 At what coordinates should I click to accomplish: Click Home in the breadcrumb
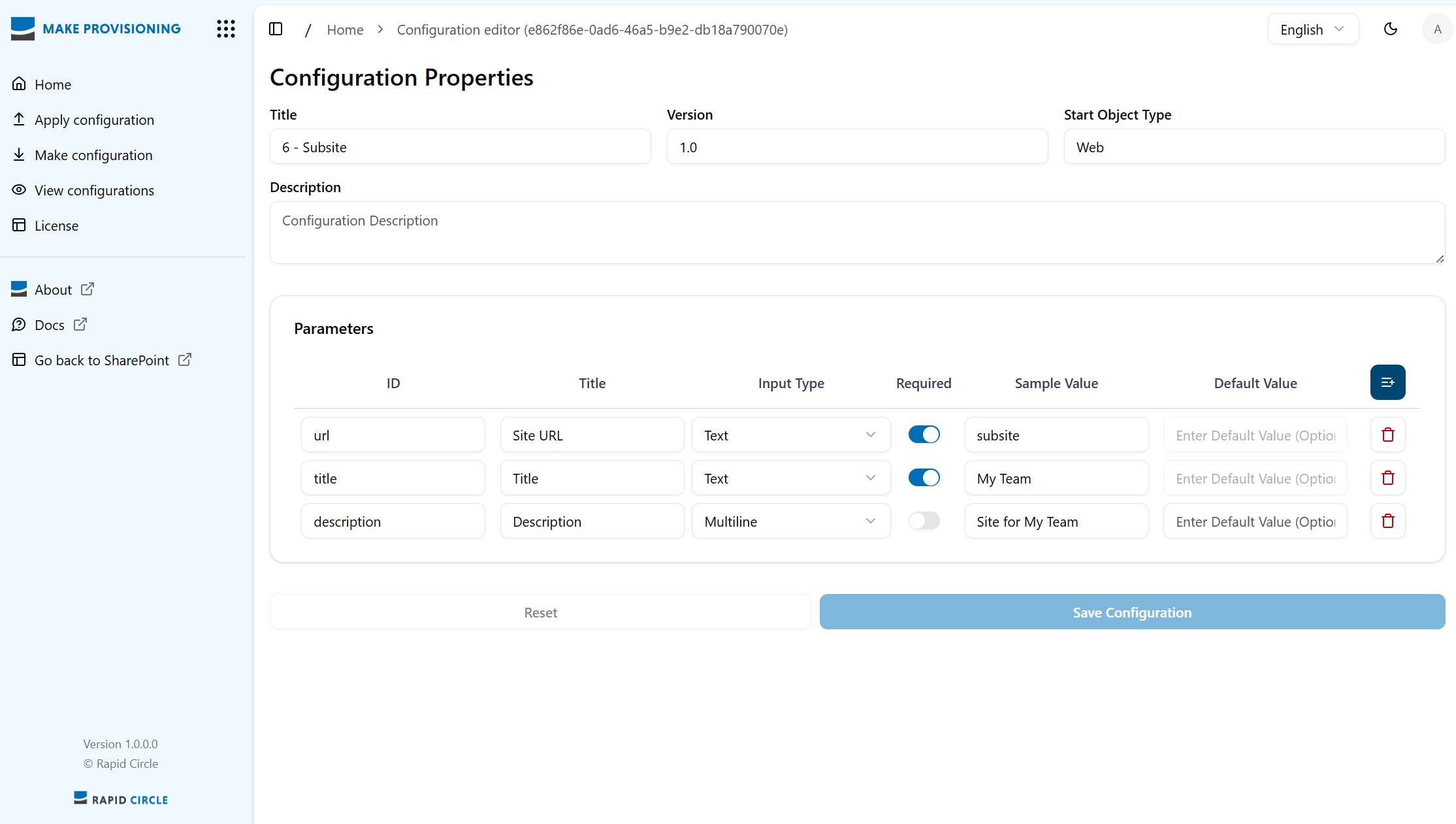click(345, 29)
